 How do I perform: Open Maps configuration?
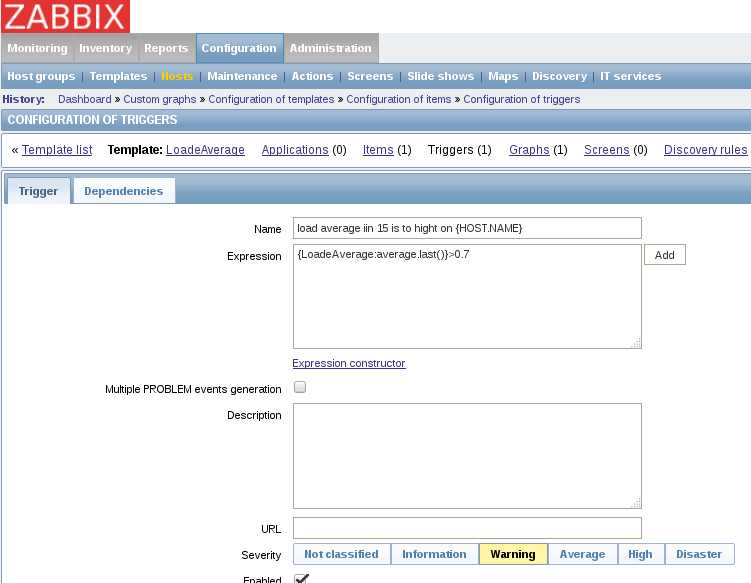pyautogui.click(x=503, y=76)
